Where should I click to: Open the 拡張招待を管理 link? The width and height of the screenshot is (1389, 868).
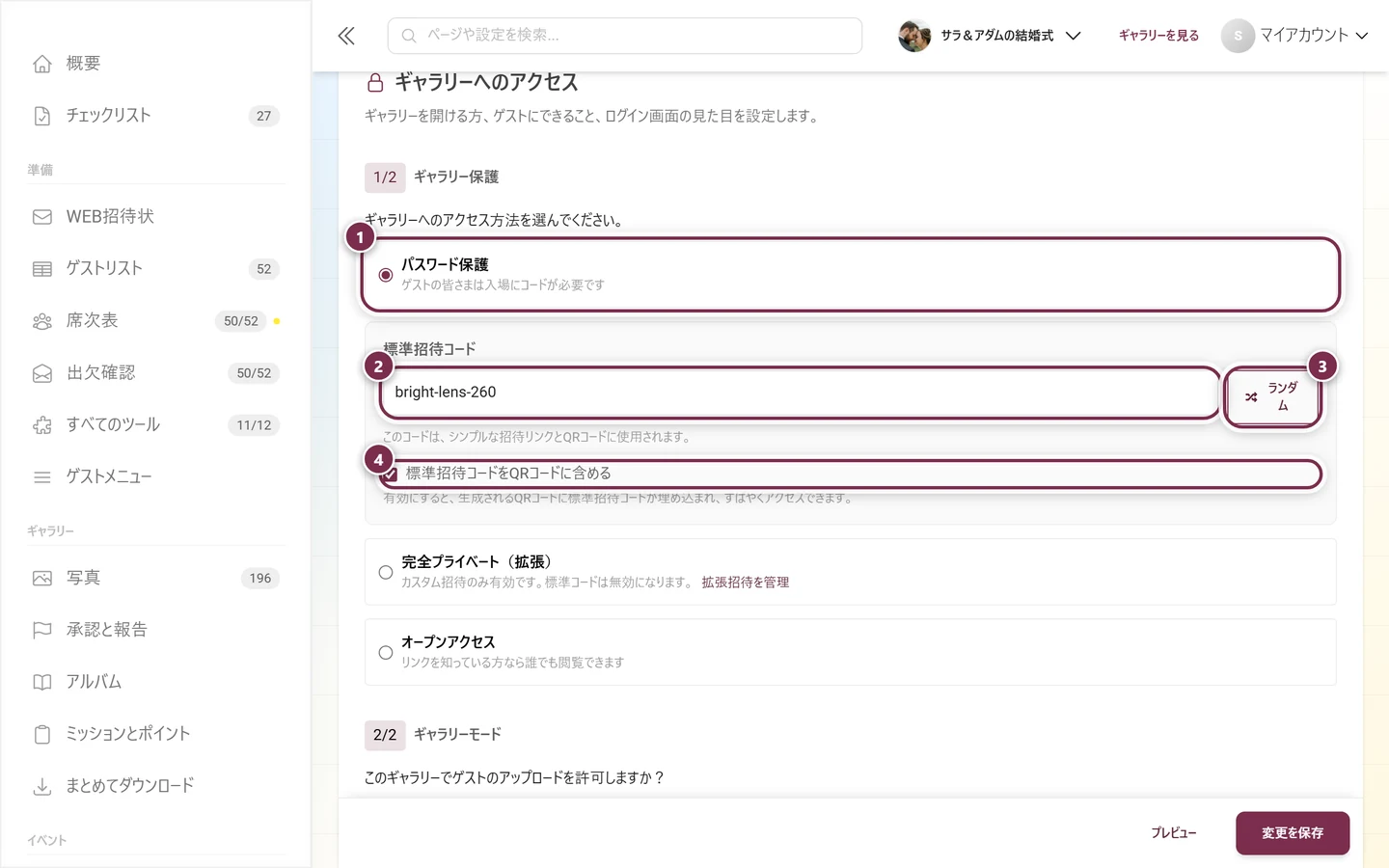tap(745, 583)
